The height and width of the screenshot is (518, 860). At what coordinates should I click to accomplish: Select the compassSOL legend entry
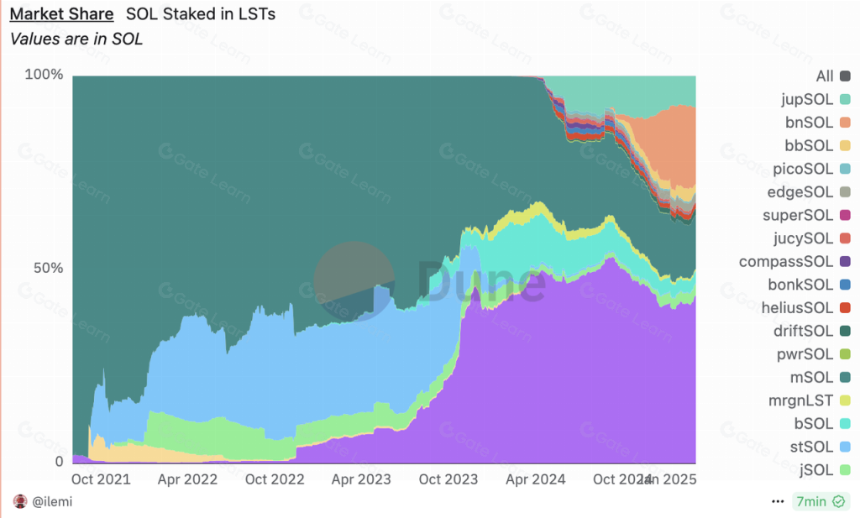click(795, 262)
